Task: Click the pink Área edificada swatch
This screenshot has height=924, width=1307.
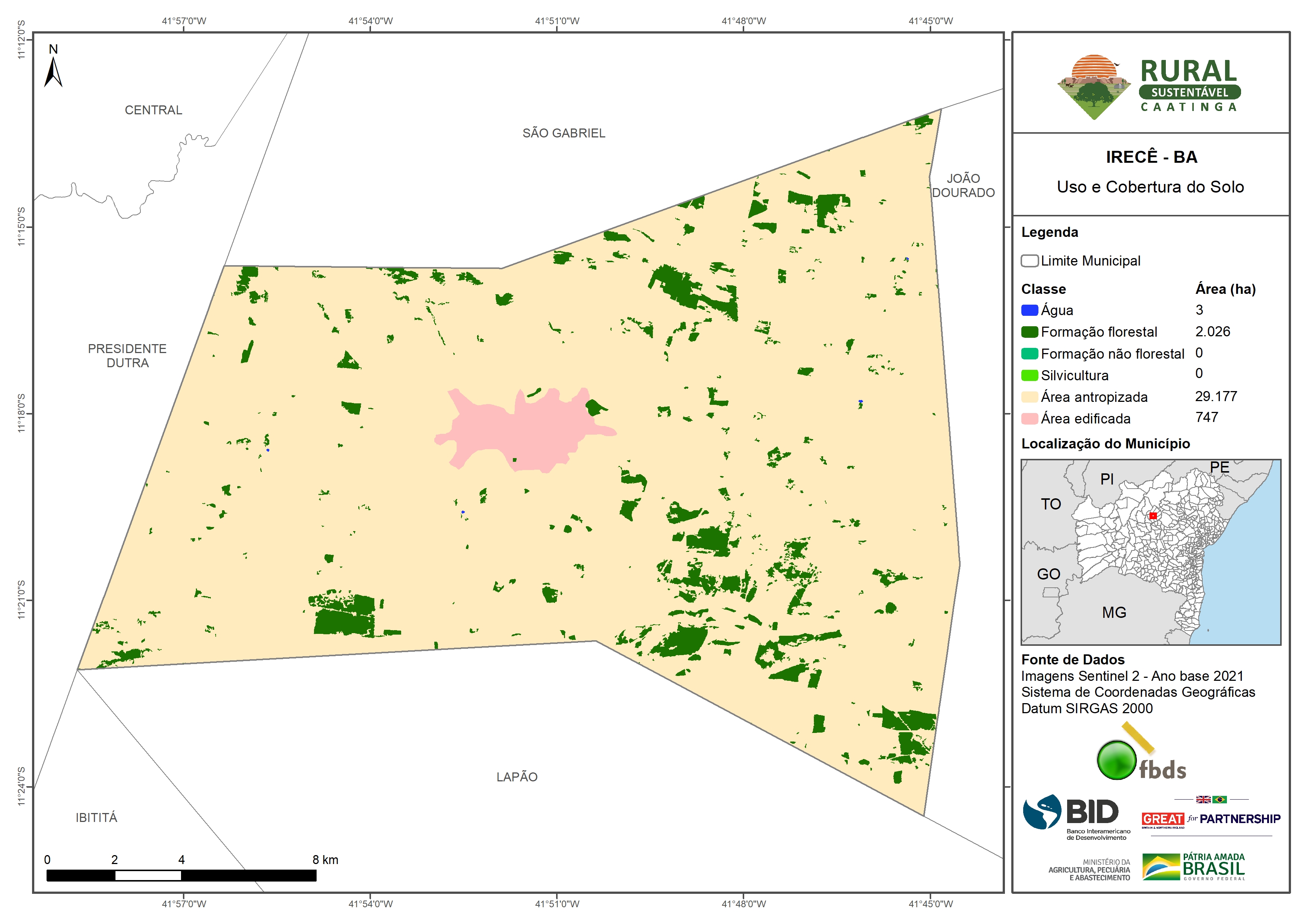Action: click(x=1029, y=419)
